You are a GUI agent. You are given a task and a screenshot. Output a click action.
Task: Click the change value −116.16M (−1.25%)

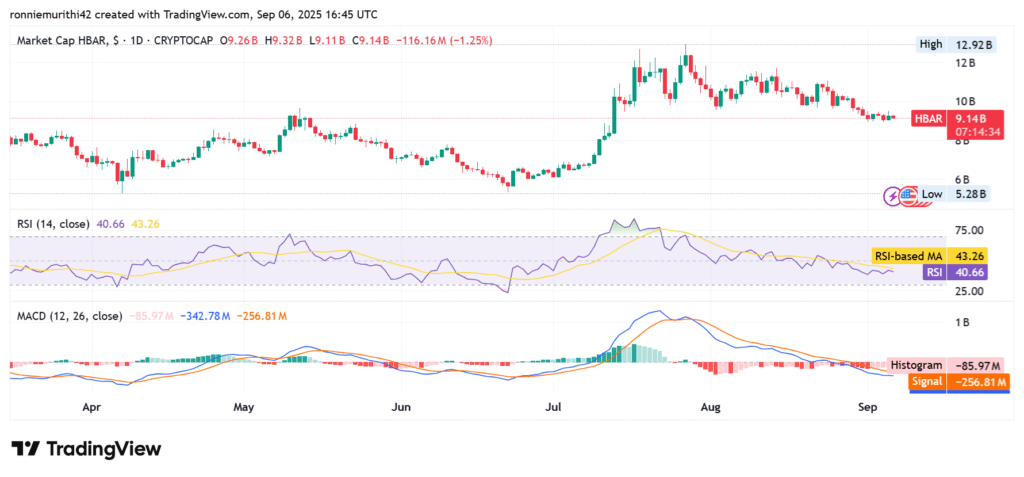(x=443, y=41)
